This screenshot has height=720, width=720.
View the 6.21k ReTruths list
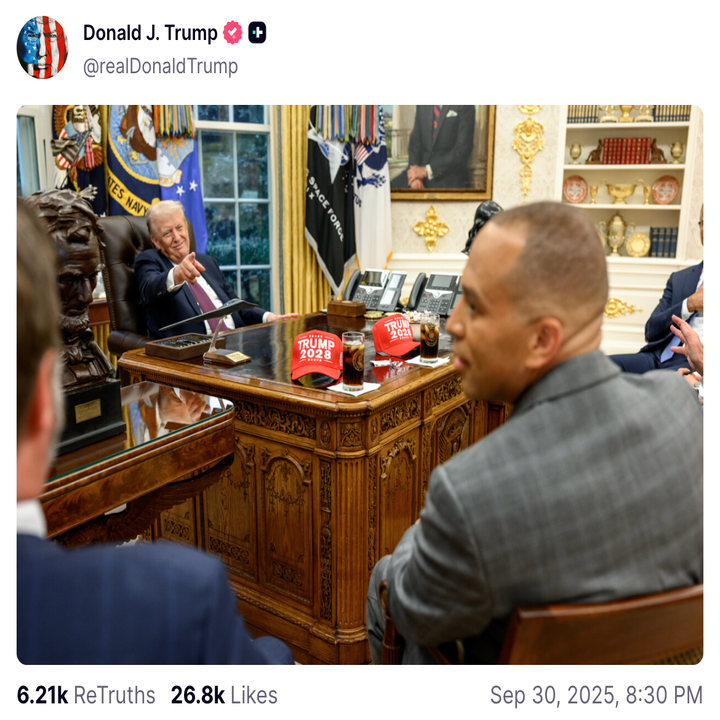click(x=86, y=695)
